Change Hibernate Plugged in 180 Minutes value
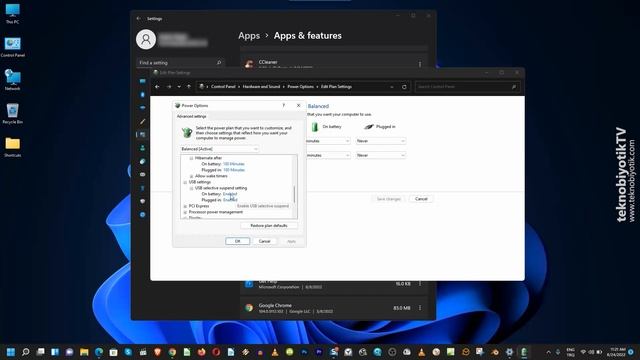 point(234,170)
